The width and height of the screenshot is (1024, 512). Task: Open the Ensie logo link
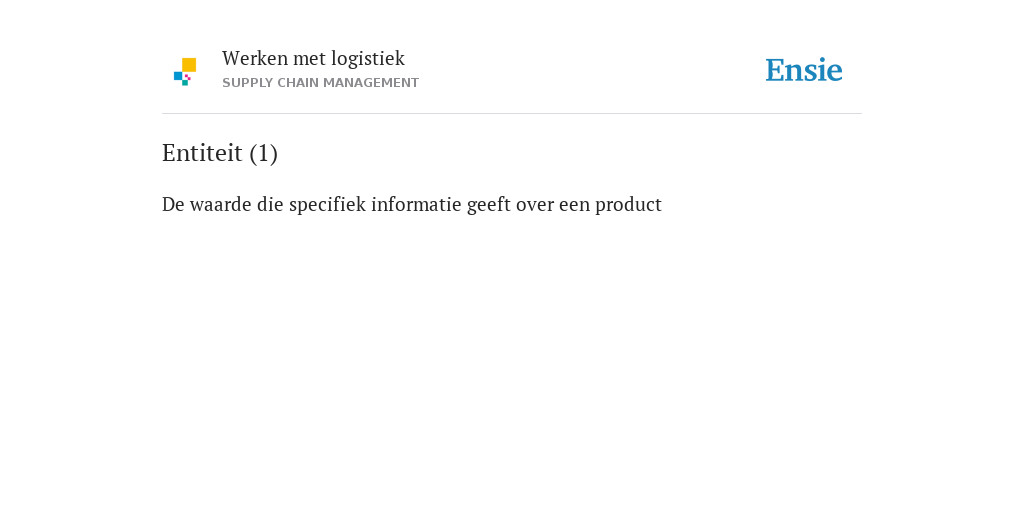804,70
